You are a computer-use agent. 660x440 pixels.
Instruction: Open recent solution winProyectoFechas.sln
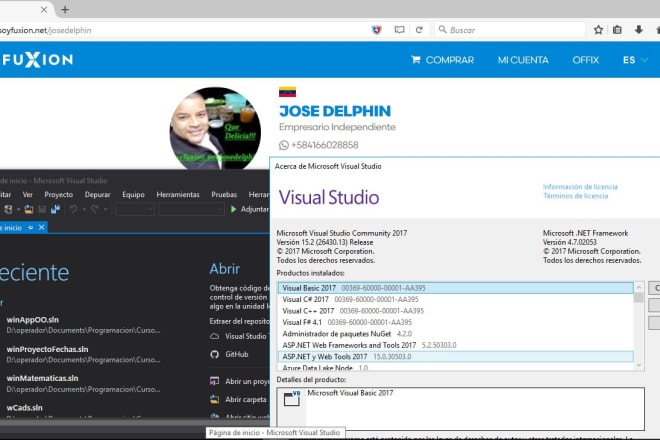coord(48,349)
